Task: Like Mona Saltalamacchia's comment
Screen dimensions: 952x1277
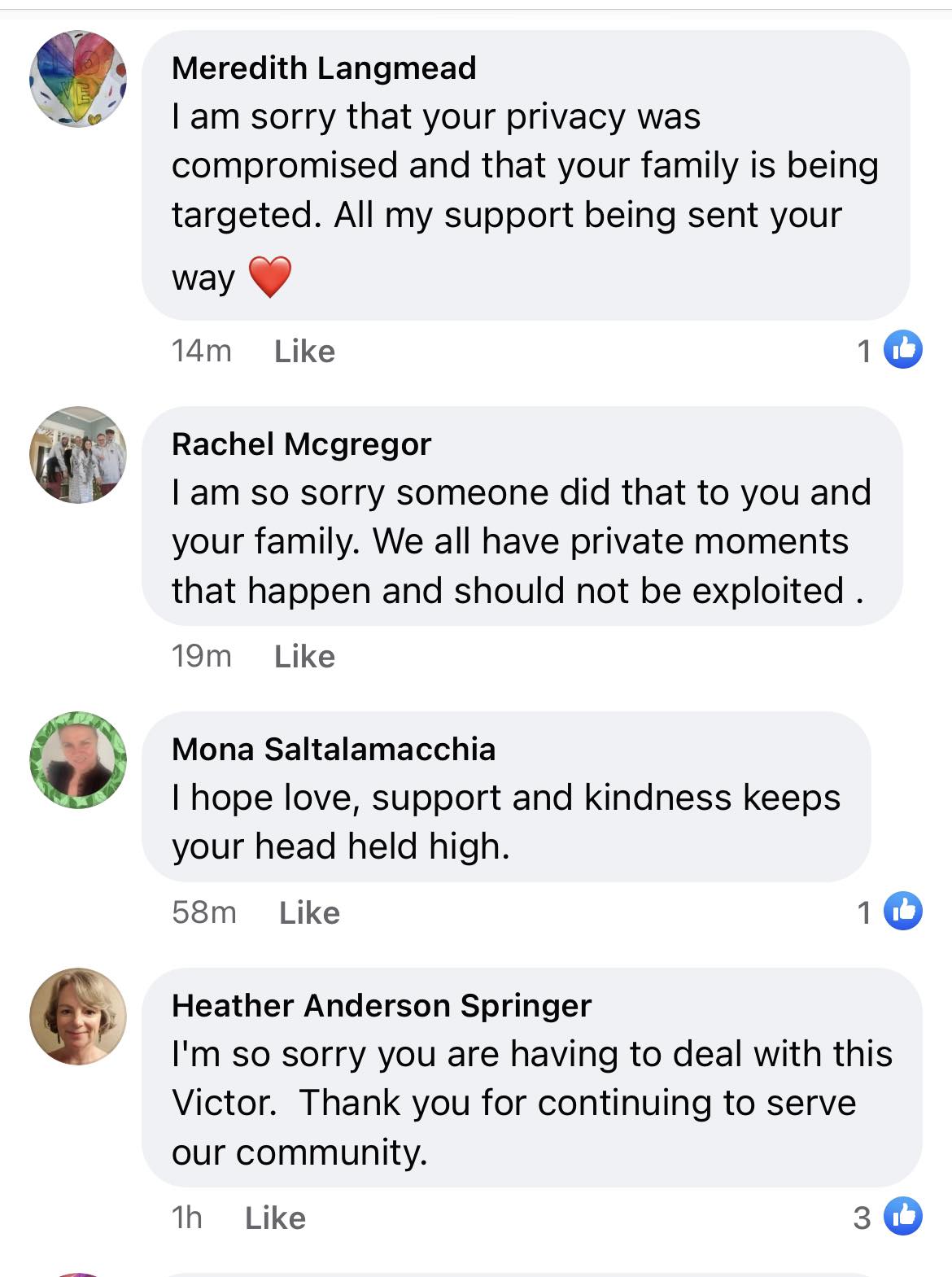Action: pyautogui.click(x=309, y=913)
